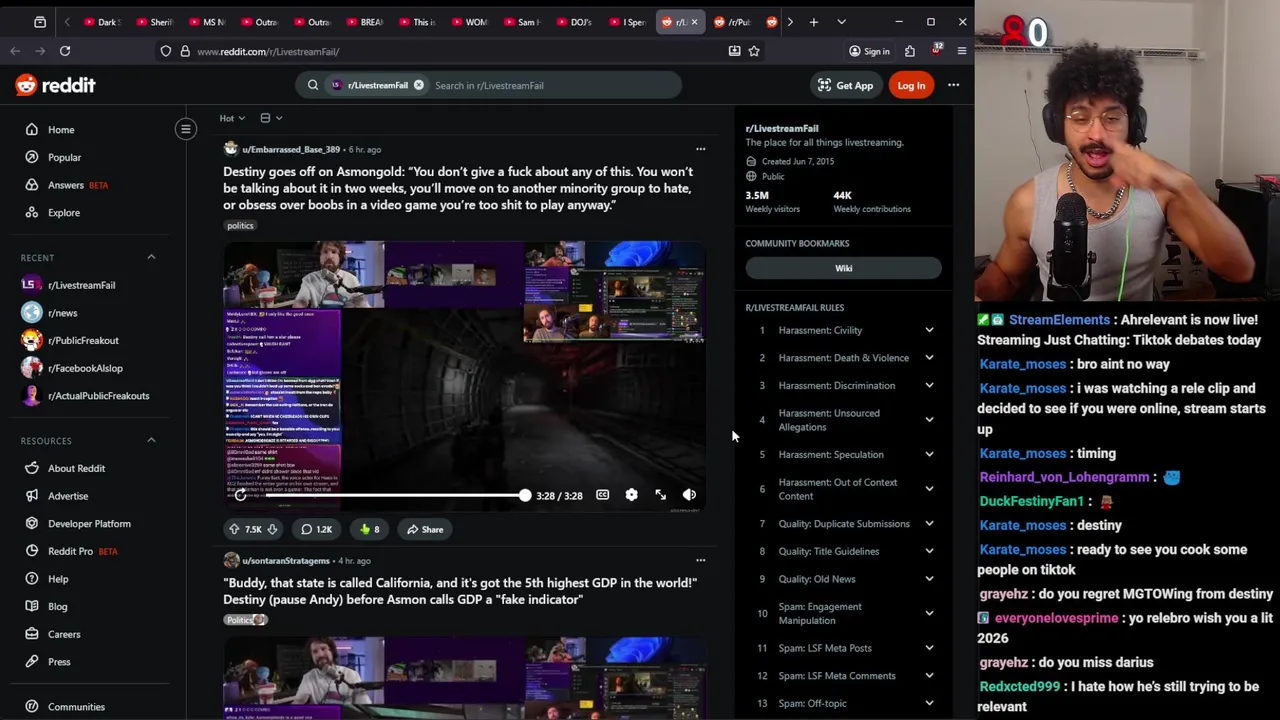
Task: Open u/Embarrassed_Base_389 profile
Action: tap(291, 149)
